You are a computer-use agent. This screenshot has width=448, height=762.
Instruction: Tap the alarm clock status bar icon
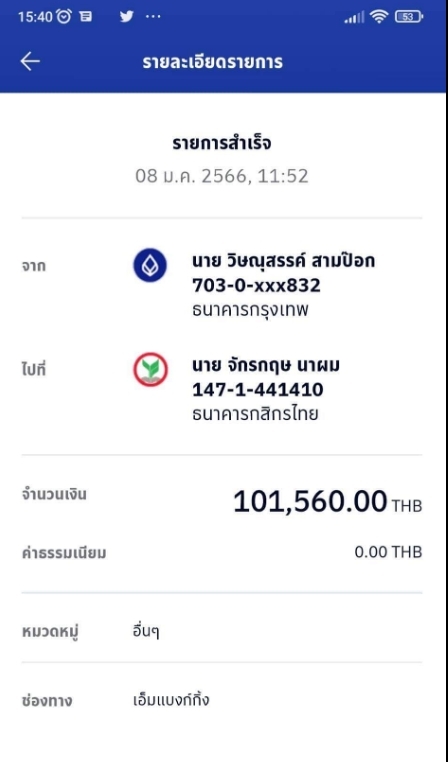(64, 17)
